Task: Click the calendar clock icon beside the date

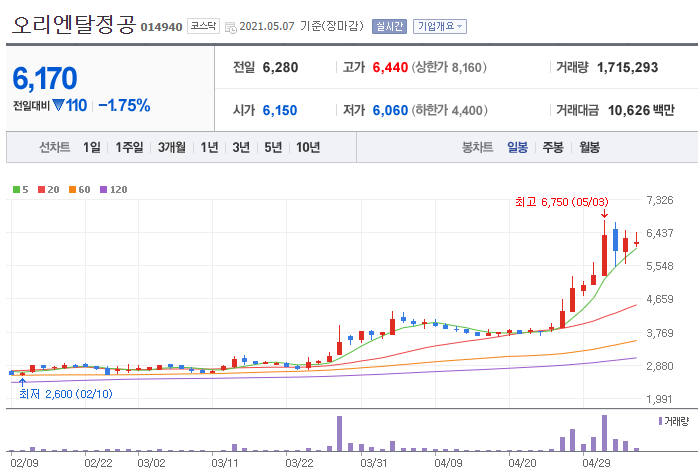Action: (x=231, y=27)
